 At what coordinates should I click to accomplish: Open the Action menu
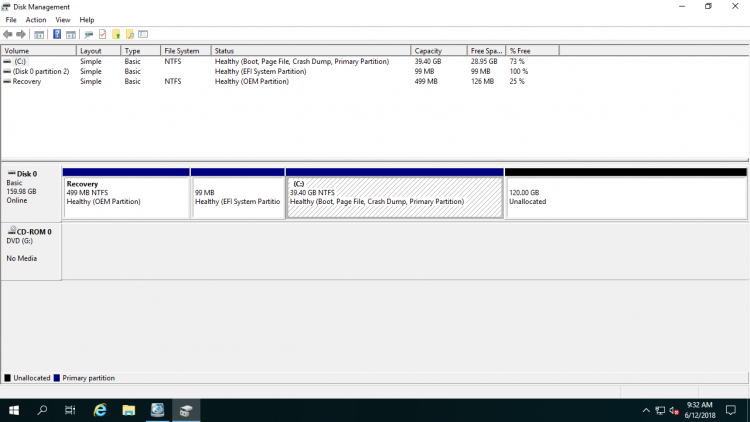36,20
